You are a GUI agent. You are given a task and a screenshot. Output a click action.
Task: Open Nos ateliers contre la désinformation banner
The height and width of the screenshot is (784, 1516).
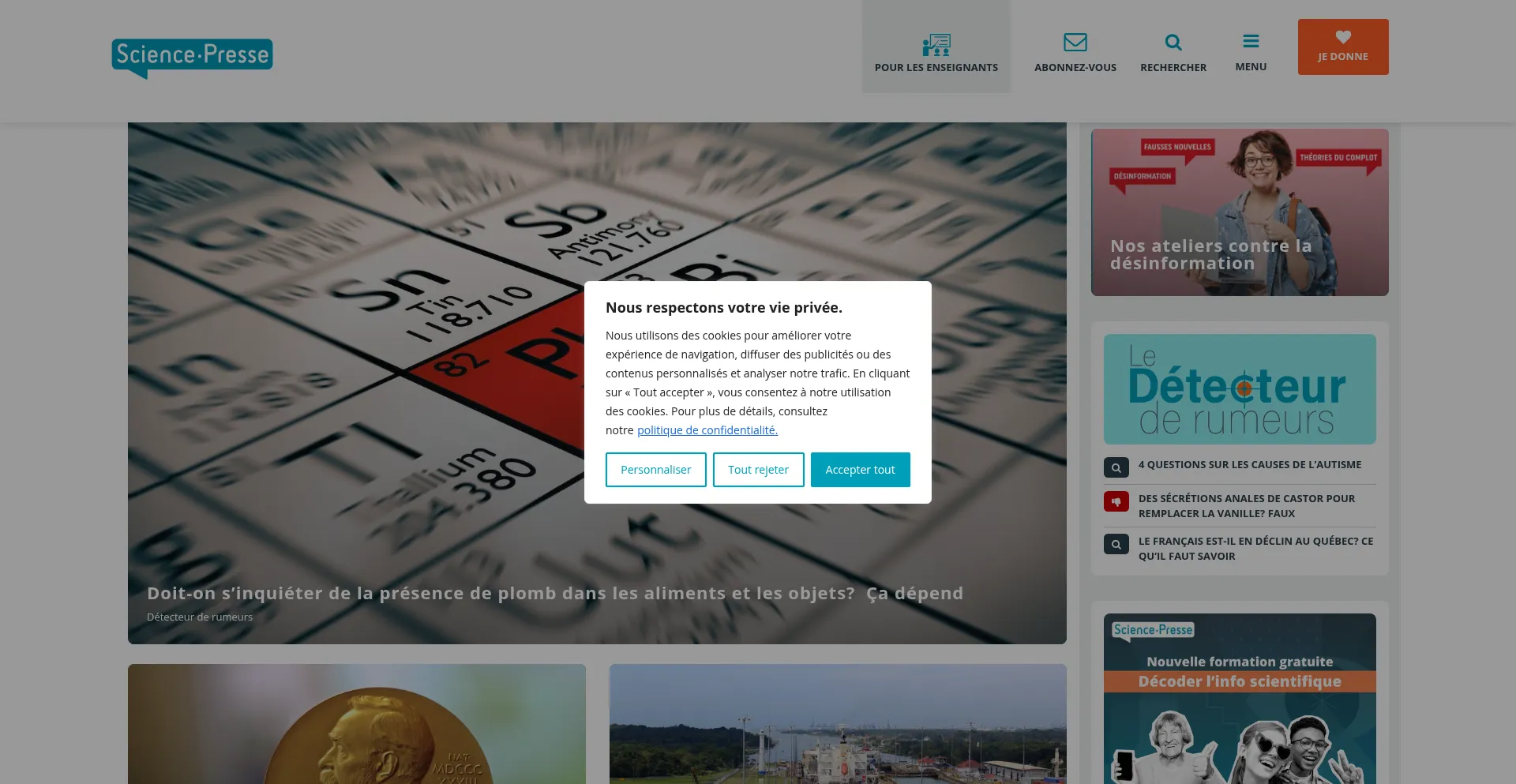click(1239, 212)
